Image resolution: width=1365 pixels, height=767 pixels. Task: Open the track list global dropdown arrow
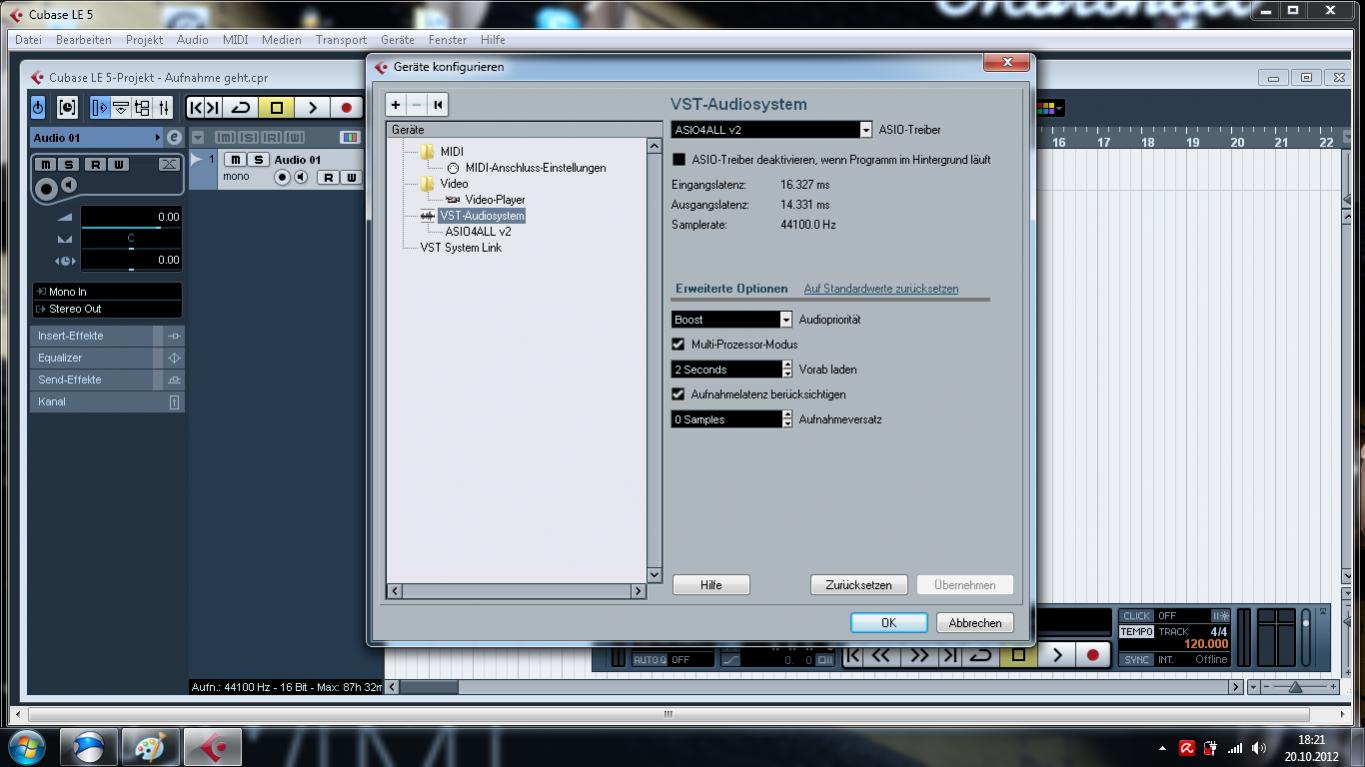tap(198, 137)
